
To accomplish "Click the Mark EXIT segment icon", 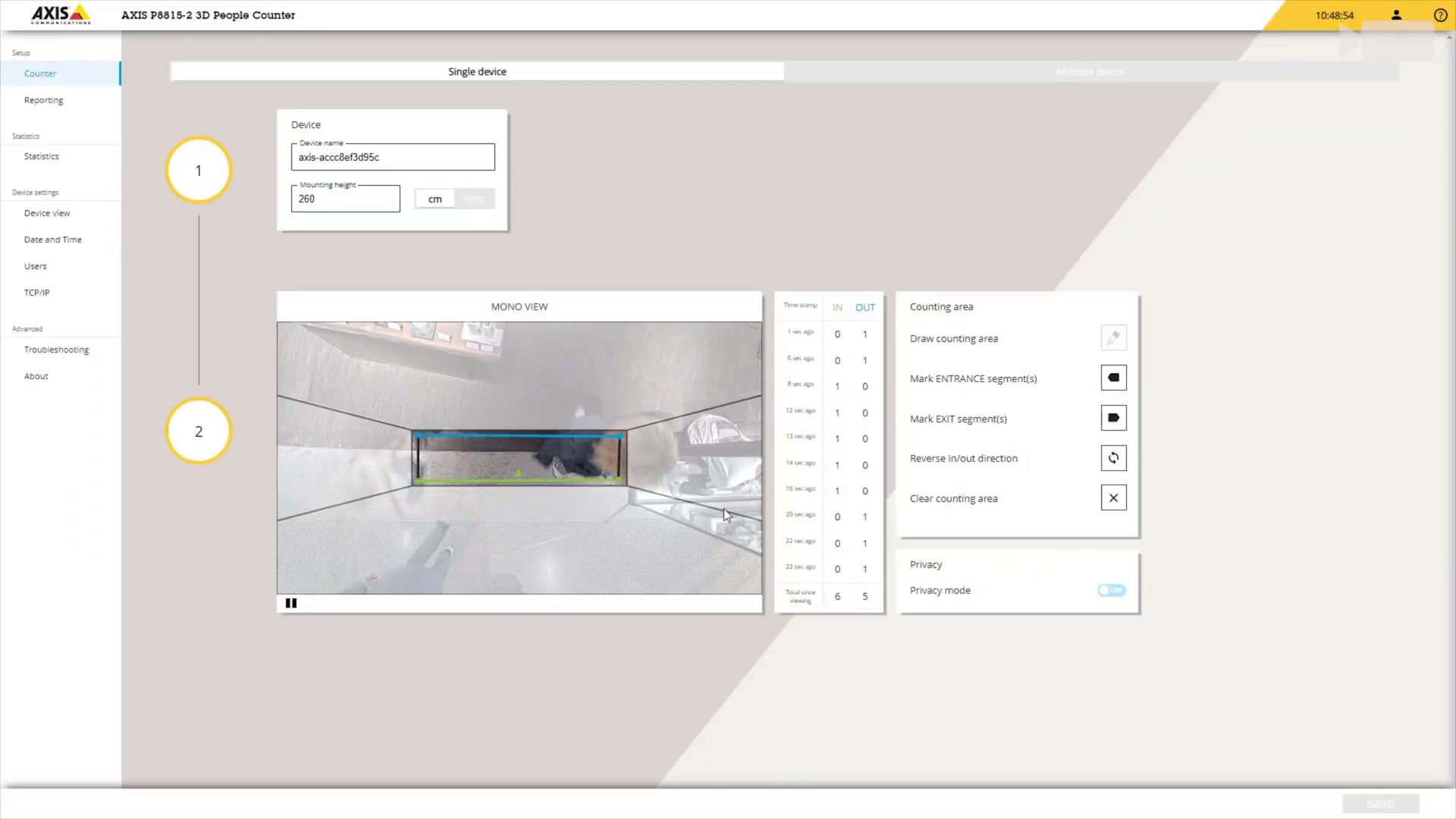I will (x=1113, y=418).
